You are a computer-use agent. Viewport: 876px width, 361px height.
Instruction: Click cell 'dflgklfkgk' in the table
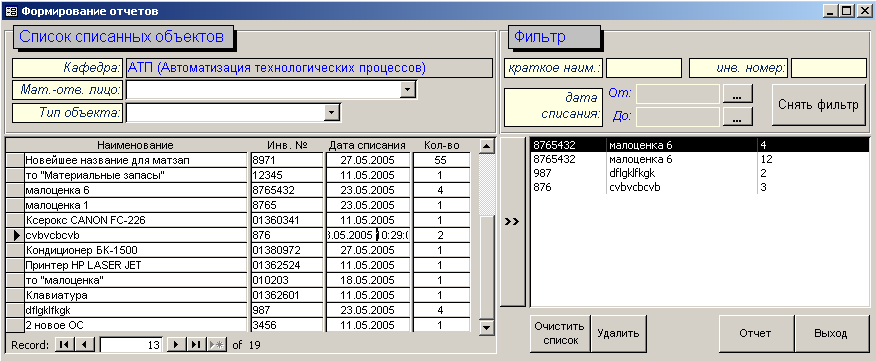point(136,310)
